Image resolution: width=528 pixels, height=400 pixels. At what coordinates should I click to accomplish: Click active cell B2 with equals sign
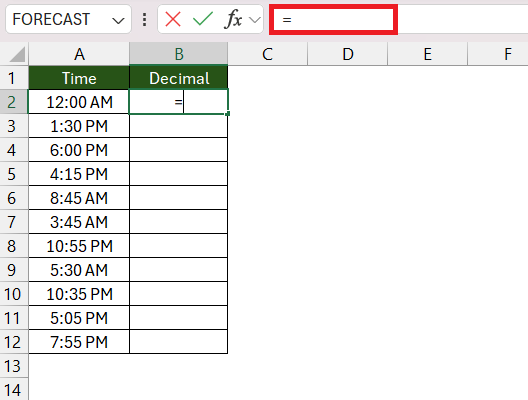[179, 102]
